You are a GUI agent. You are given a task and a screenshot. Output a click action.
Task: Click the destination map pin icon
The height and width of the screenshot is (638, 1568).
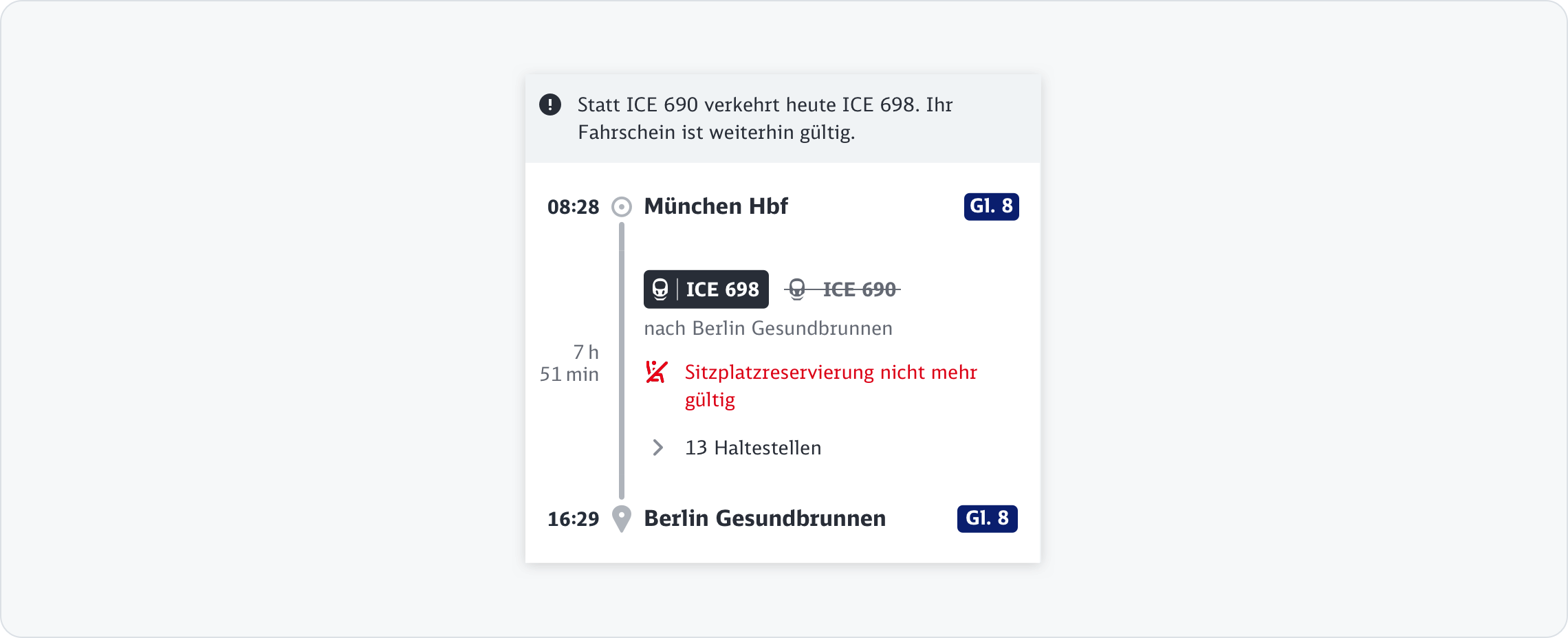point(622,518)
